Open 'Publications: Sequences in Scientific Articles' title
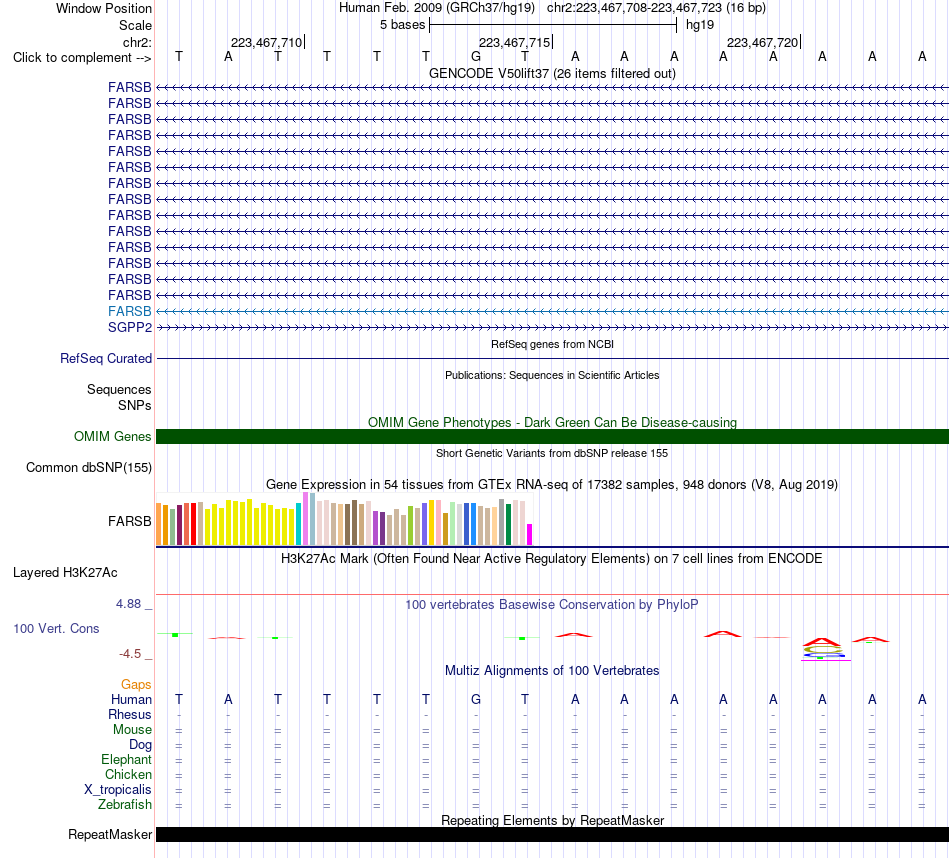950x858 pixels. [552, 375]
